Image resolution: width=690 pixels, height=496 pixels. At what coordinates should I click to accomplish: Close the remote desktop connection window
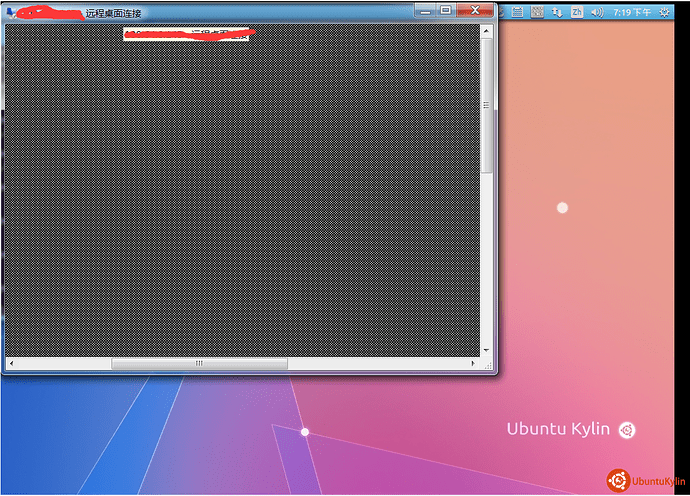[476, 10]
